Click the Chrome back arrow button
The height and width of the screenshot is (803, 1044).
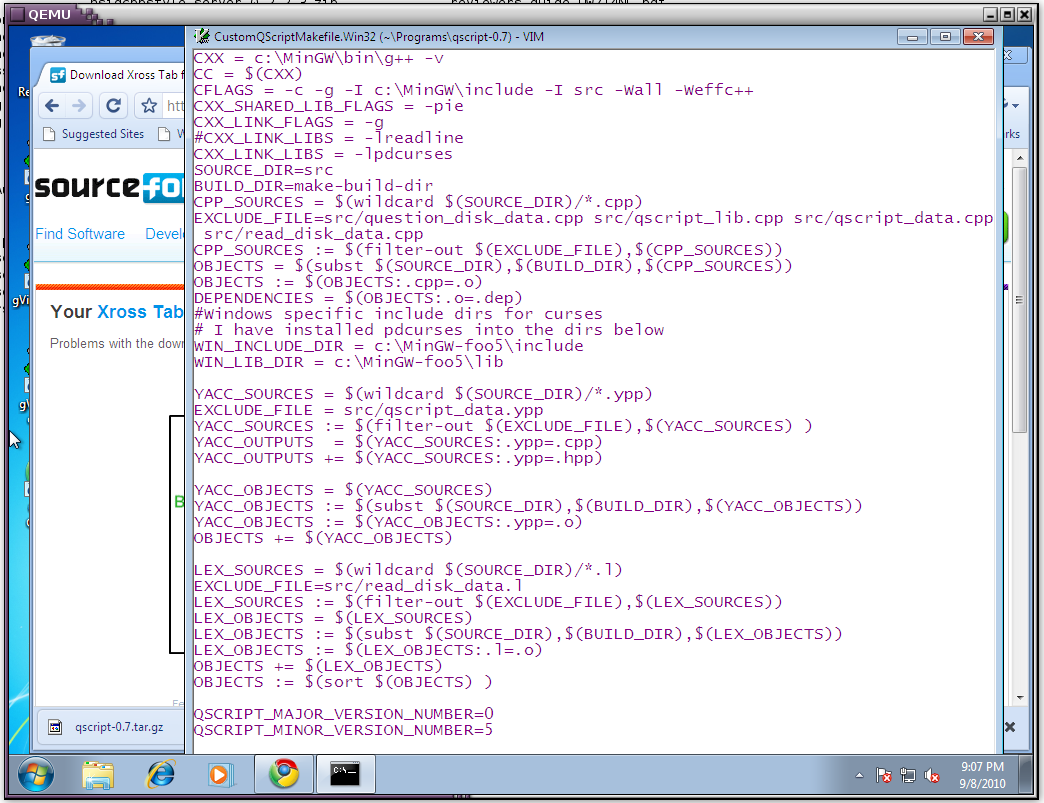(52, 105)
